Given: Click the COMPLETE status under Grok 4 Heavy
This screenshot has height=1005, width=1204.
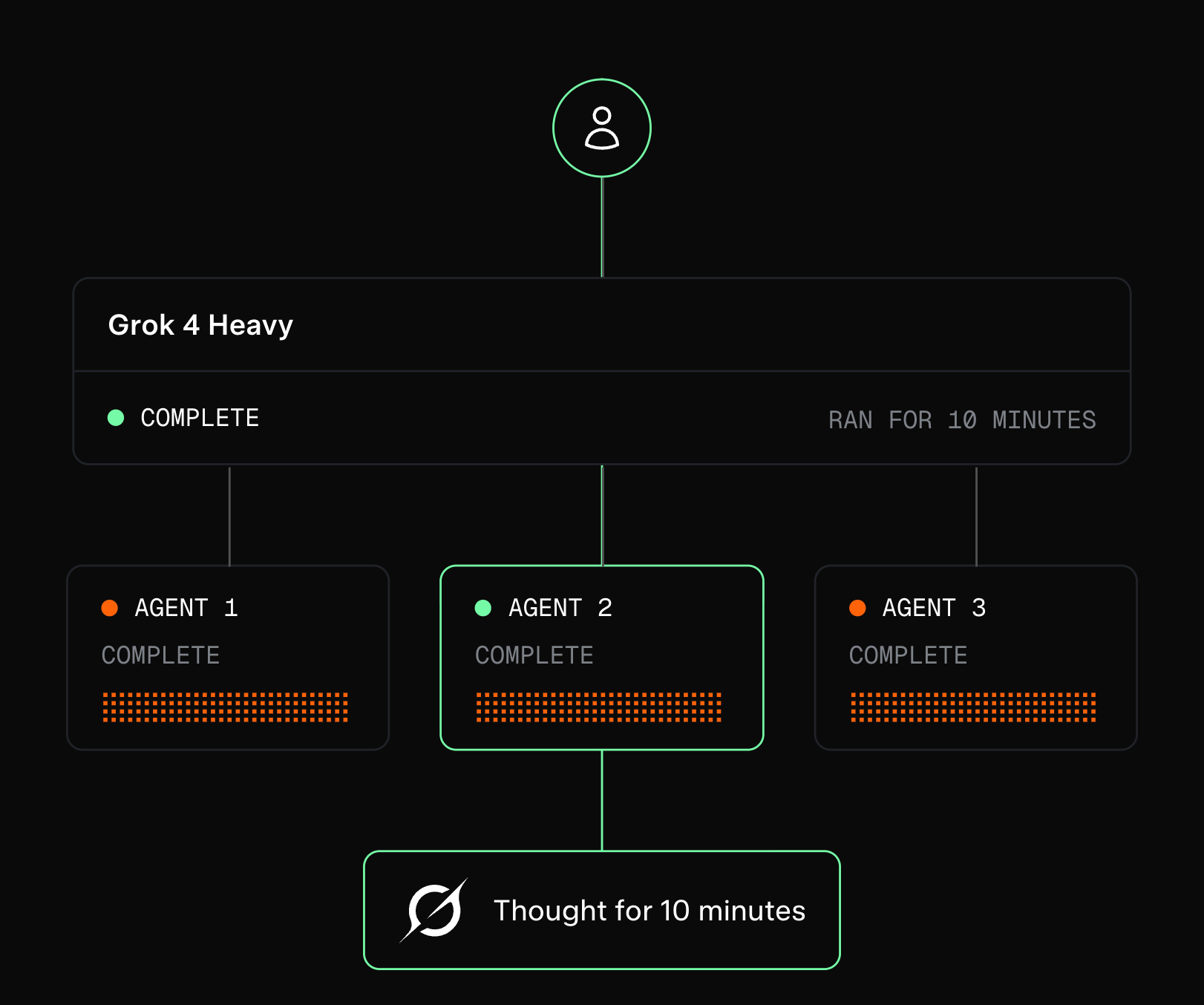Looking at the screenshot, I should pyautogui.click(x=200, y=418).
